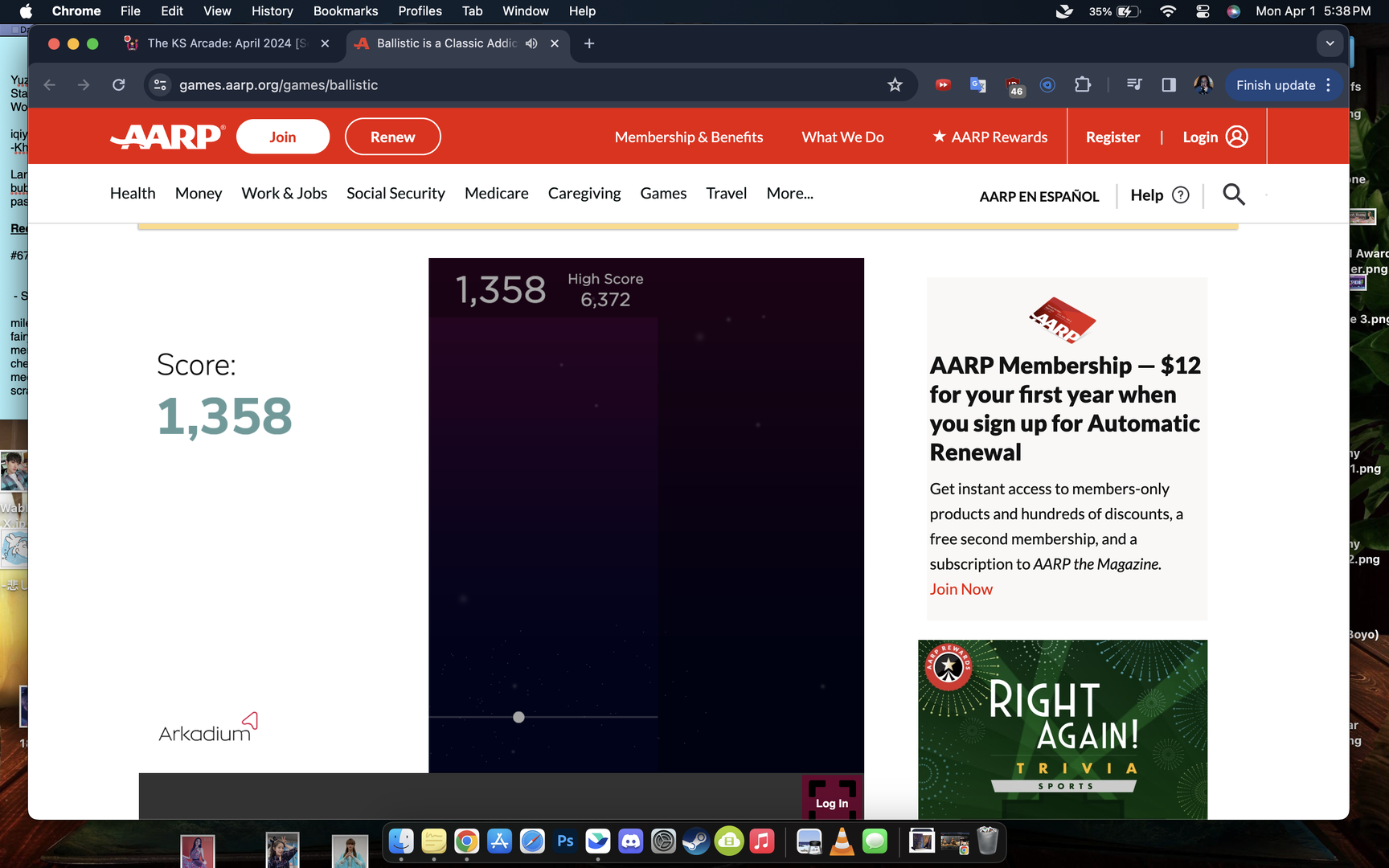Screen dimensions: 1389x868
Task: Open Steam from the Dock
Action: pyautogui.click(x=696, y=841)
